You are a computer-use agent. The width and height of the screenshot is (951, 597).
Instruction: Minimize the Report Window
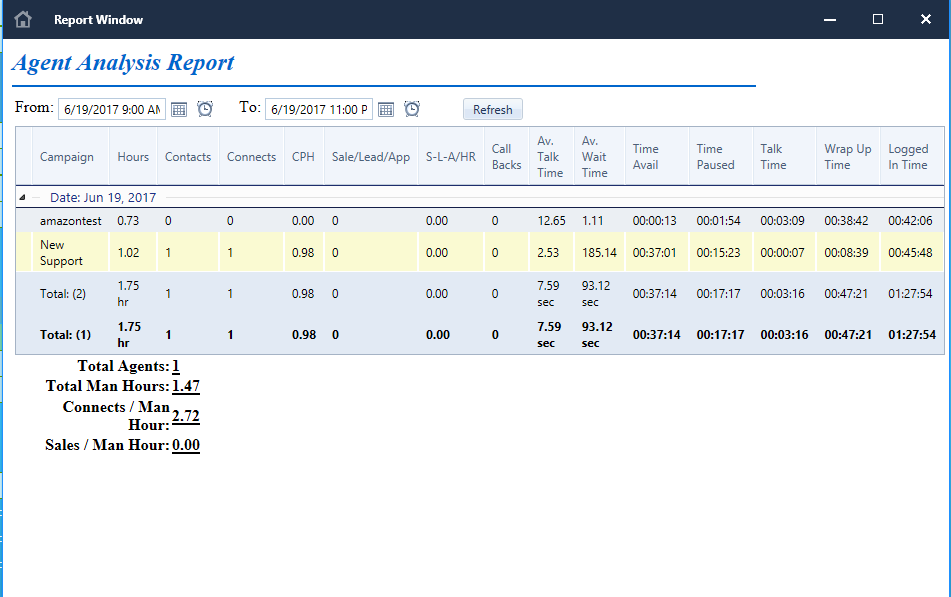point(830,19)
